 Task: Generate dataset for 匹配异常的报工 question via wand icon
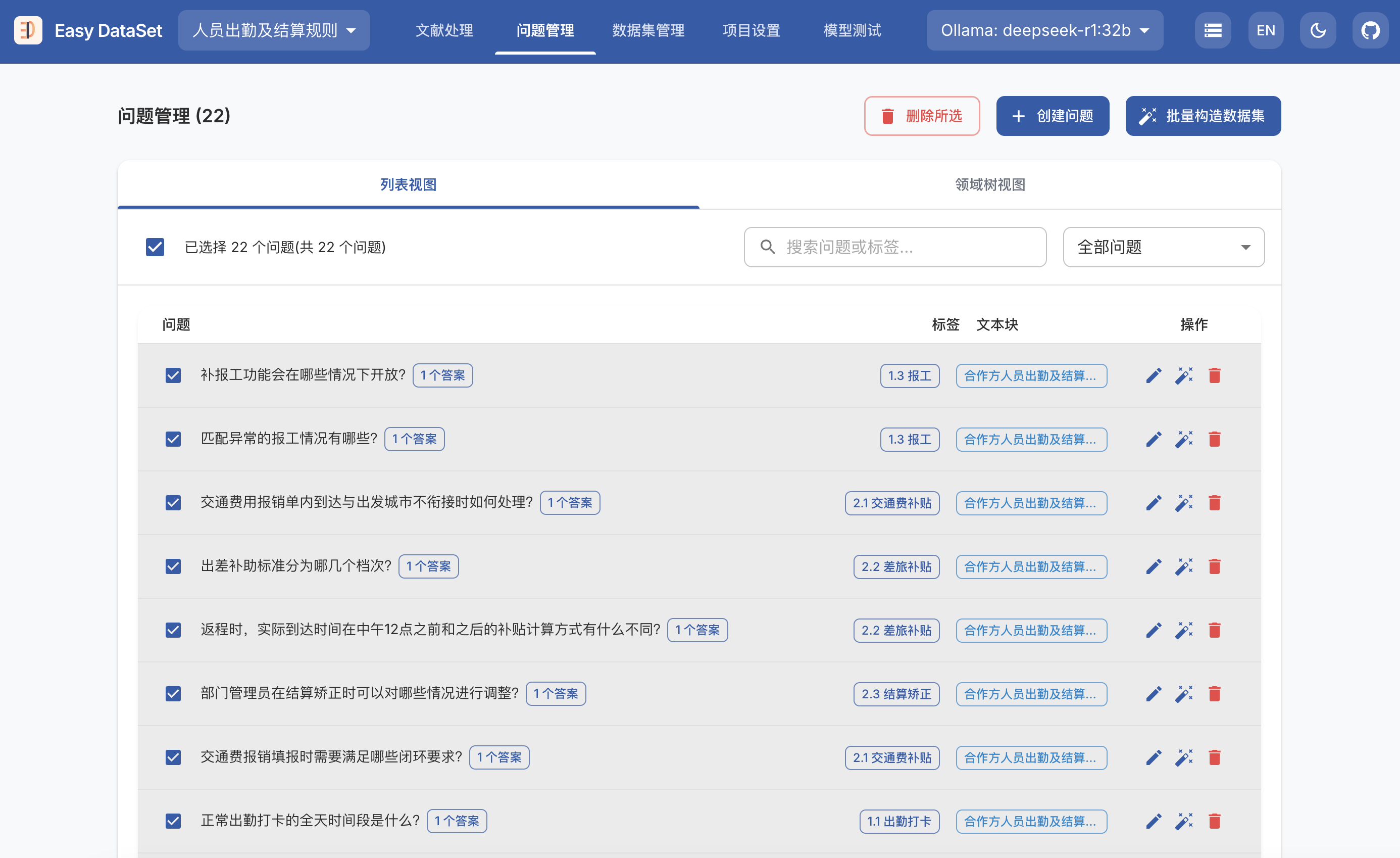(x=1184, y=439)
